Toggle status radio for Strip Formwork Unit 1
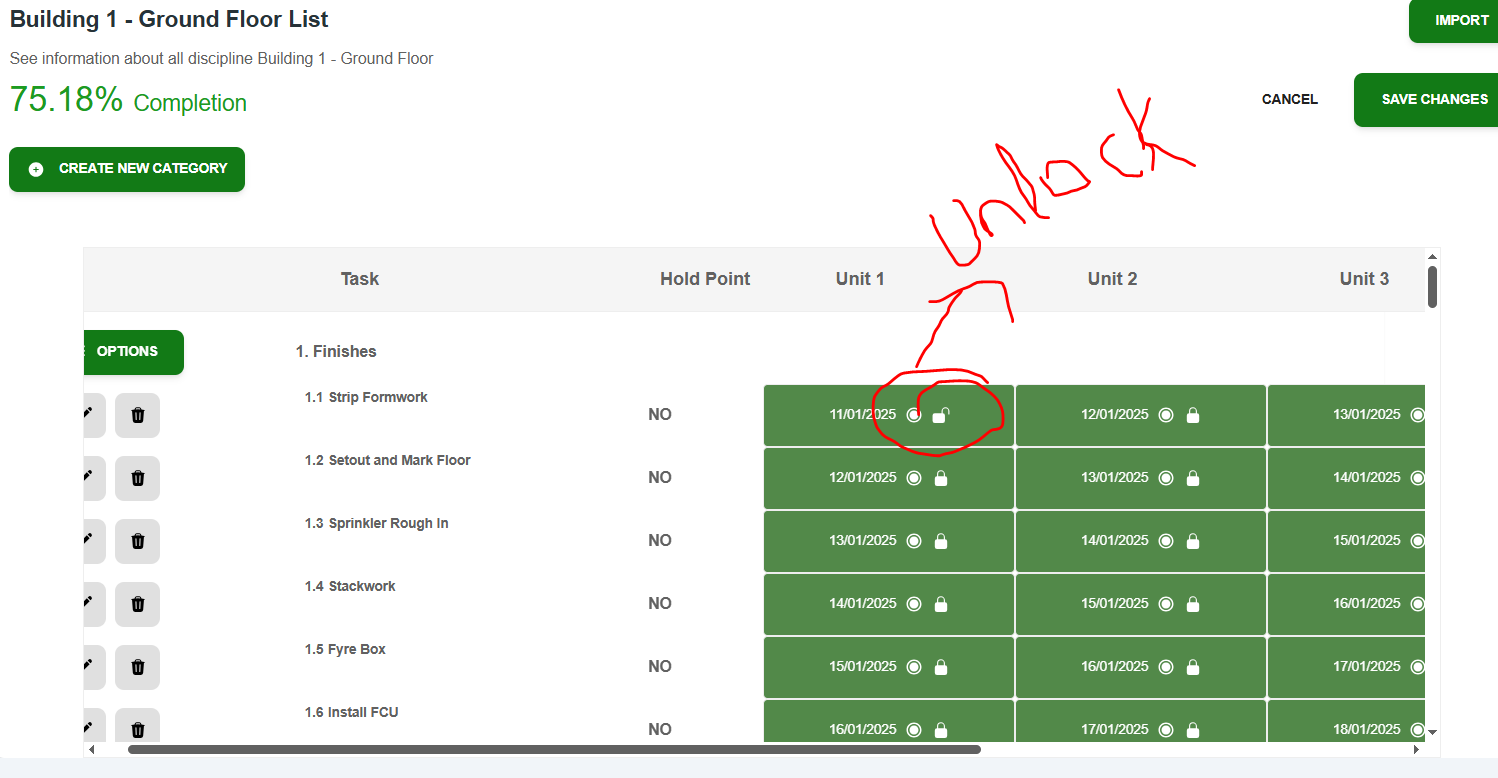The width and height of the screenshot is (1498, 778). (914, 416)
